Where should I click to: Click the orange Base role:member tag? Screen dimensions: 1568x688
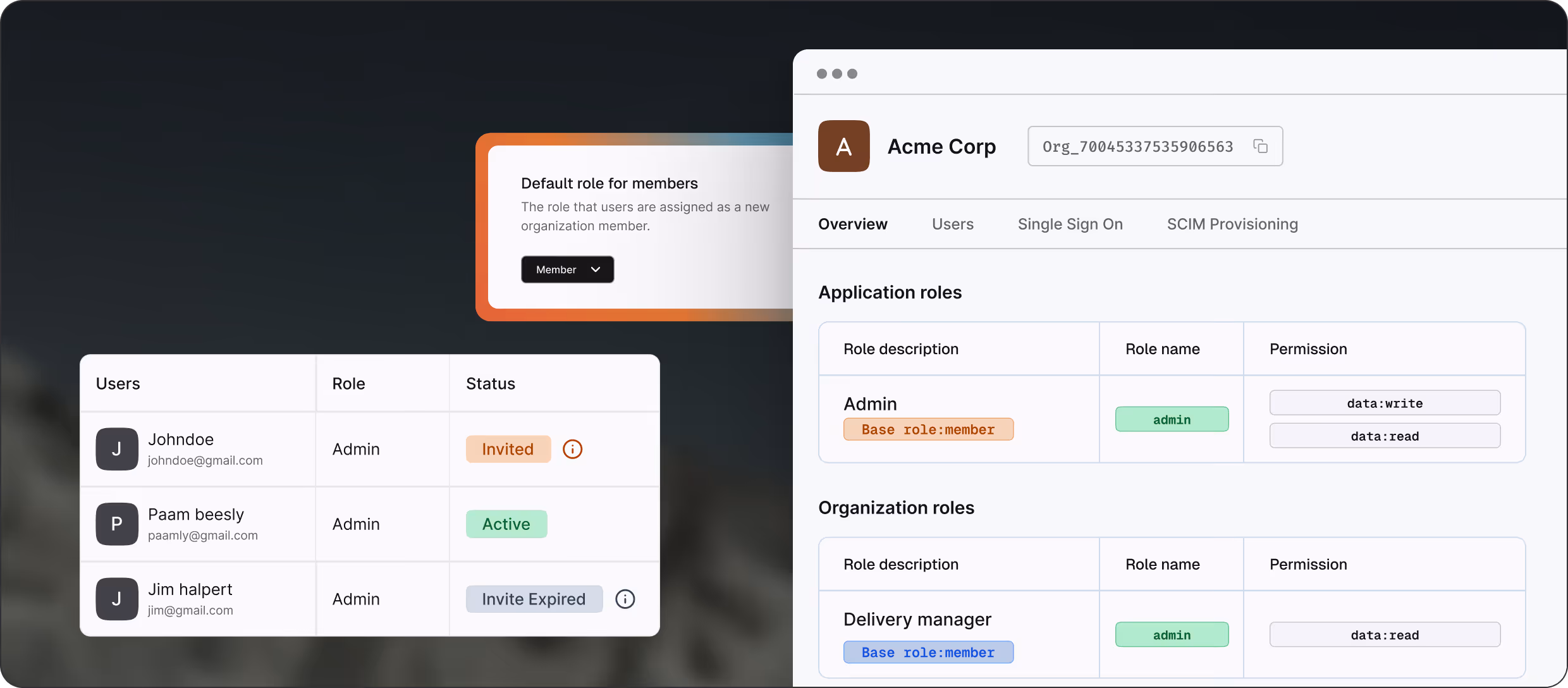[x=928, y=429]
